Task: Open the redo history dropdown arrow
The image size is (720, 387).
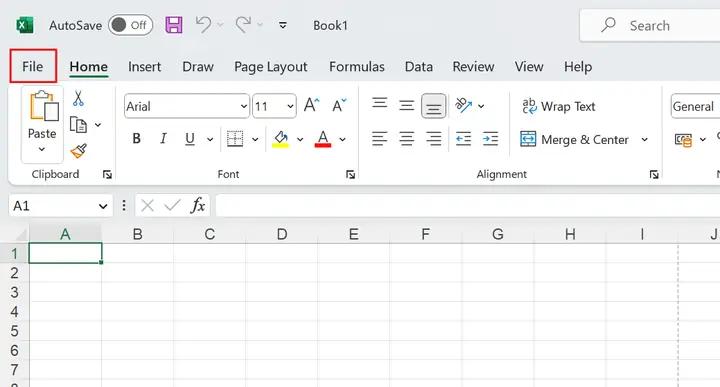Action: point(260,25)
